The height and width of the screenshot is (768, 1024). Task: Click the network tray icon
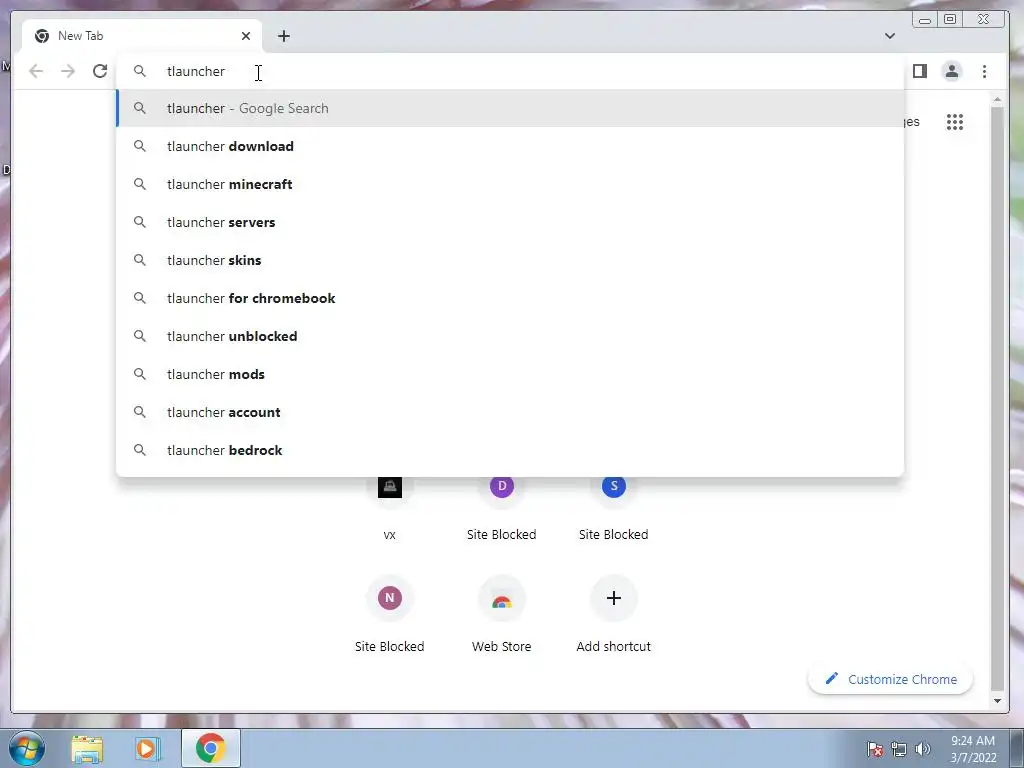click(899, 749)
